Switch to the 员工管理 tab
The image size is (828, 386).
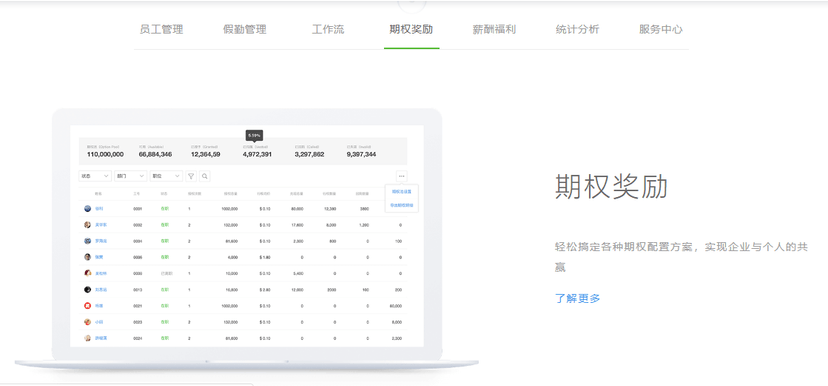161,30
